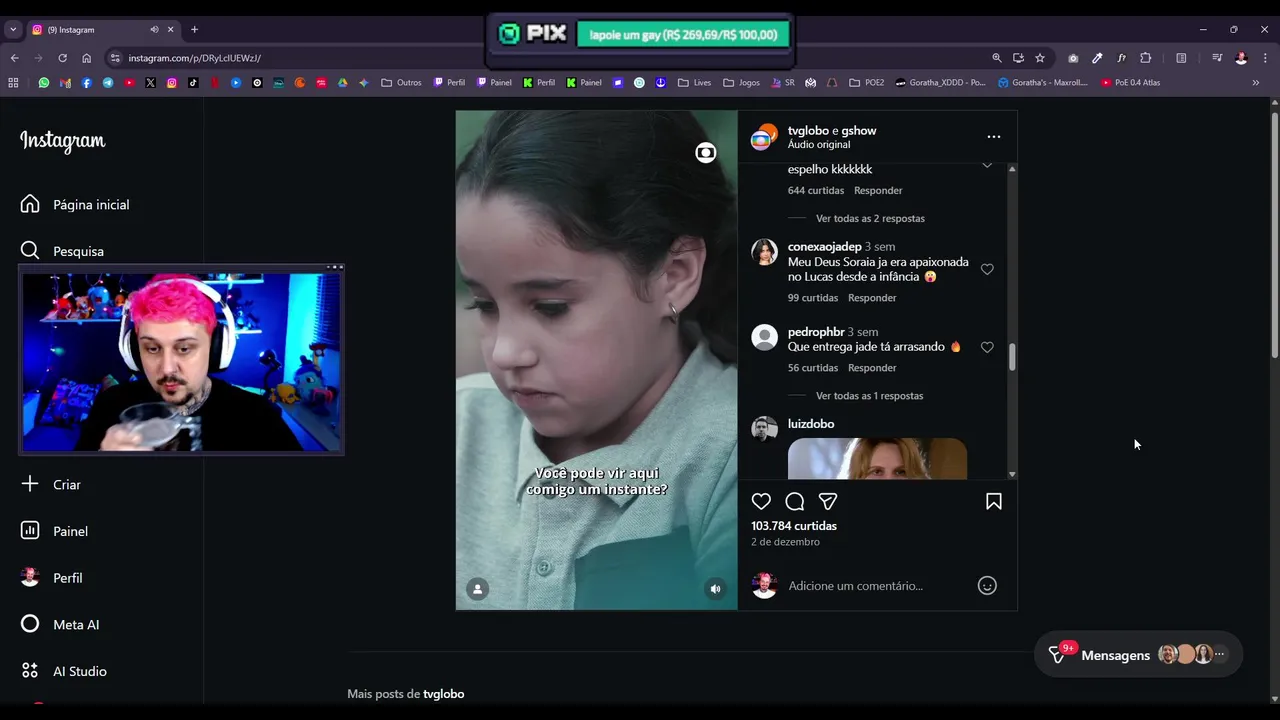Like conexaojadep's comment
This screenshot has height=720, width=1280.
[x=987, y=269]
